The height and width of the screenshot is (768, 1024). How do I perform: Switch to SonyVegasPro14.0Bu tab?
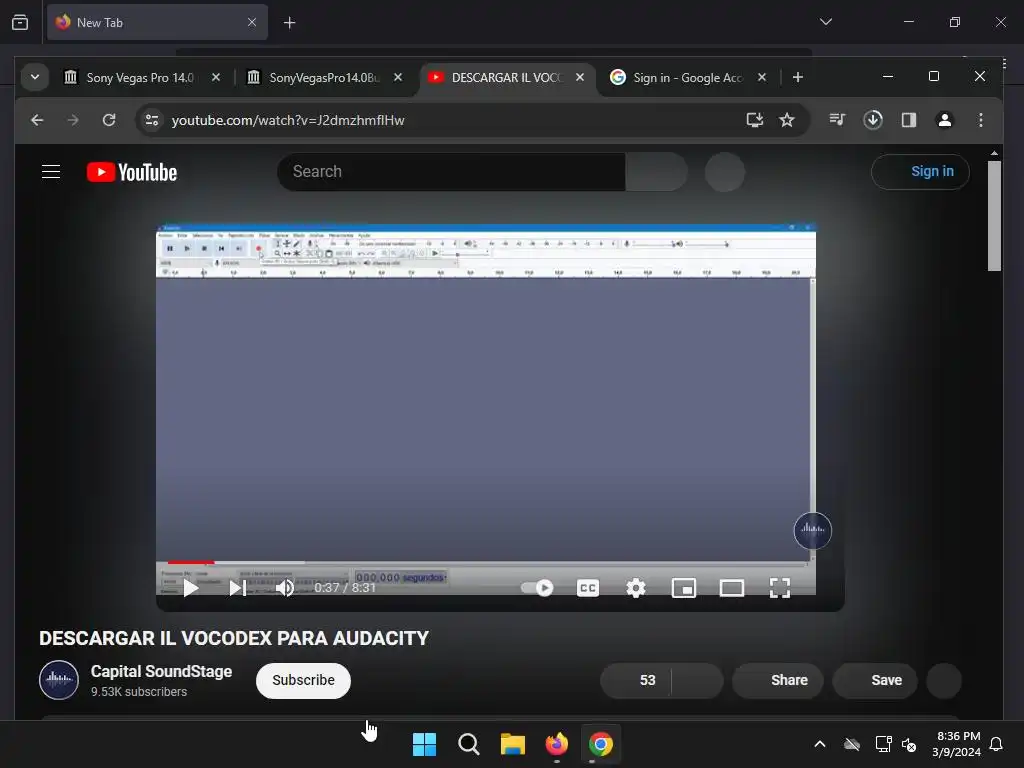tap(324, 78)
